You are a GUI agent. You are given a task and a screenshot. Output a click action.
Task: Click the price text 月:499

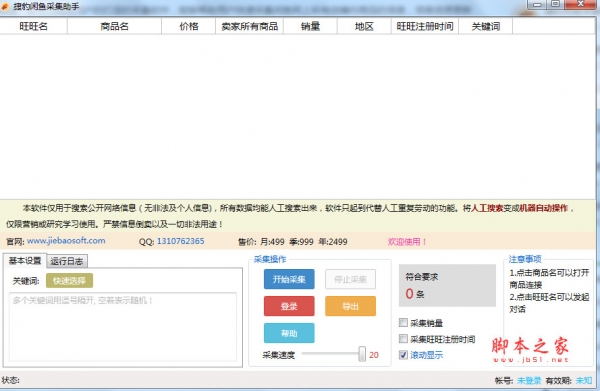[272, 242]
